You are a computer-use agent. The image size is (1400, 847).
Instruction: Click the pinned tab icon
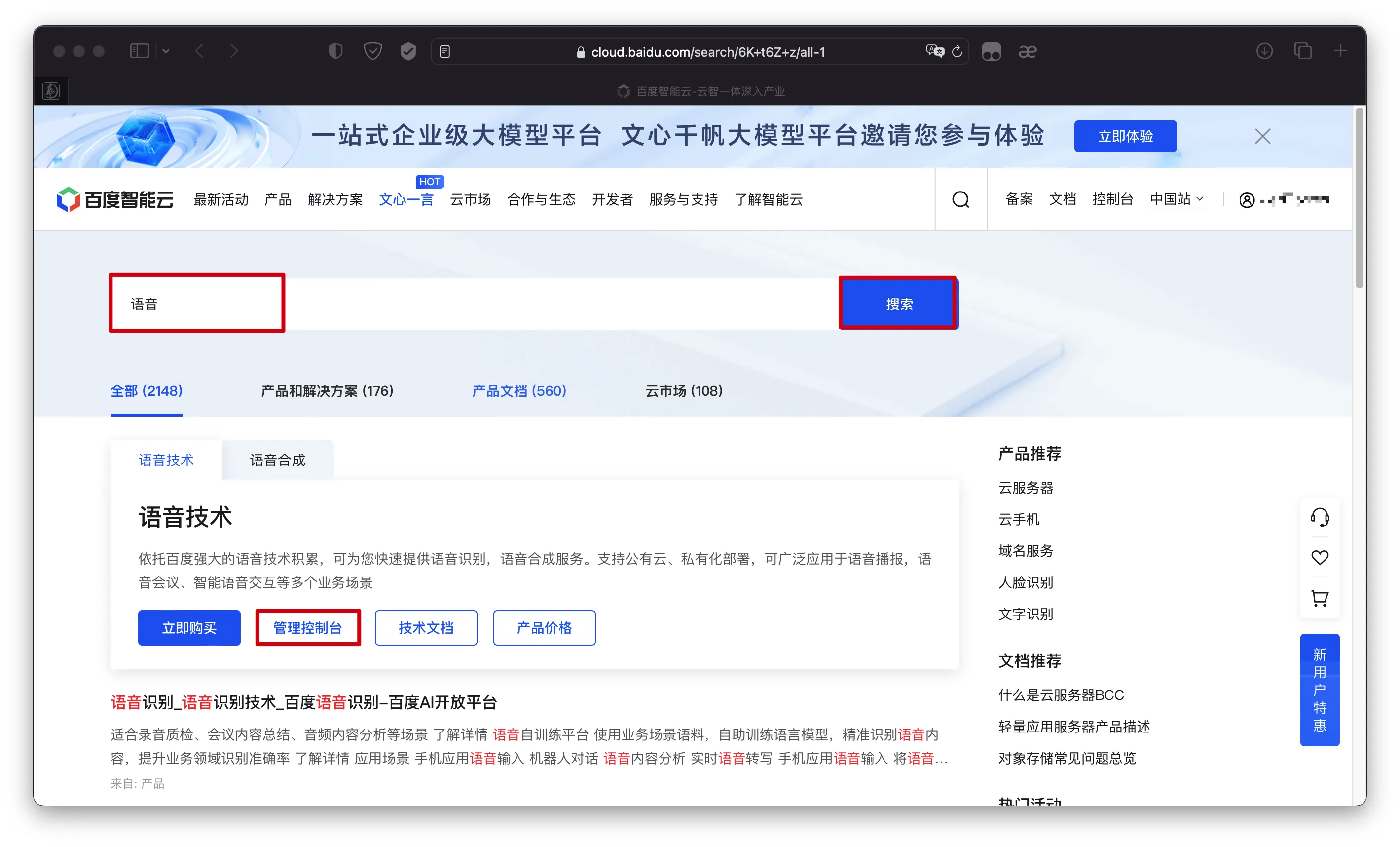coord(51,91)
